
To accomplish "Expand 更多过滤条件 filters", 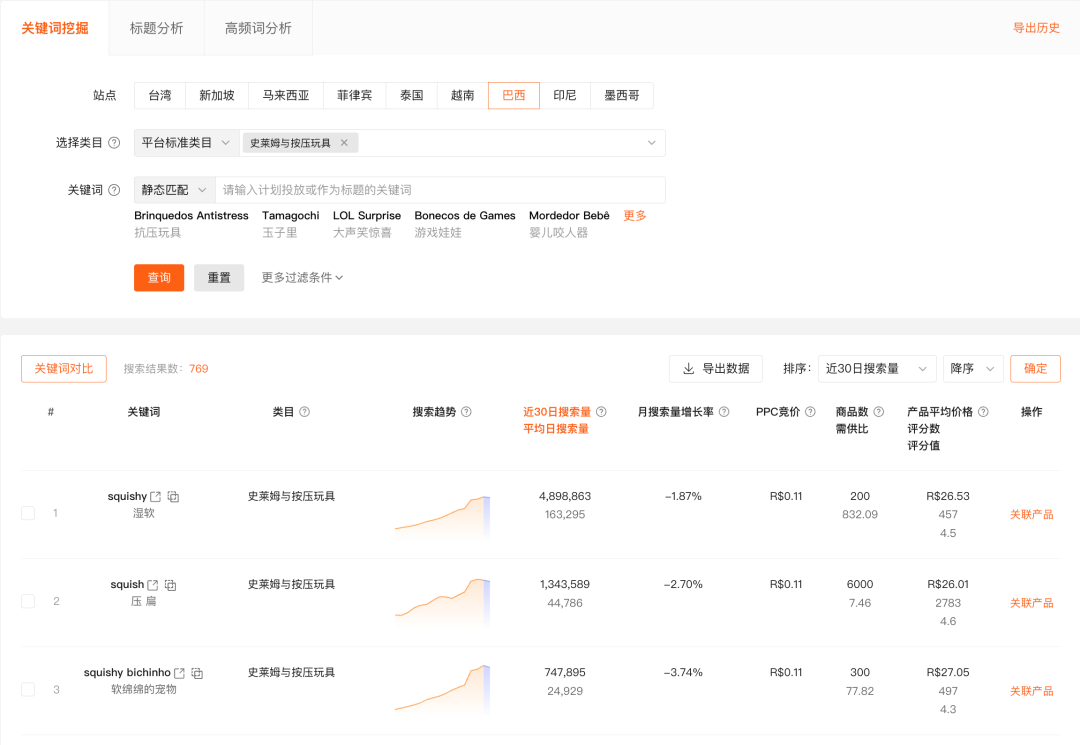I will (302, 277).
